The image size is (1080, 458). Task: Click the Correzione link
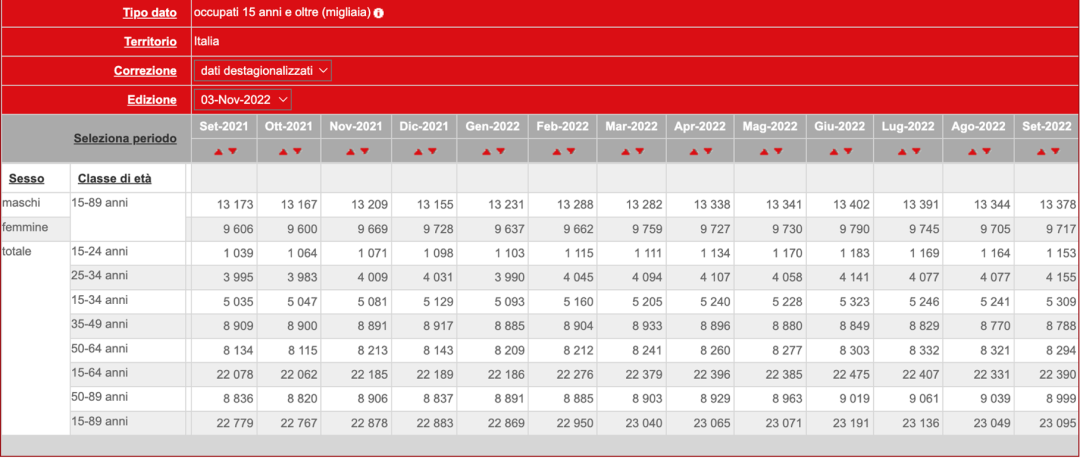[x=145, y=71]
